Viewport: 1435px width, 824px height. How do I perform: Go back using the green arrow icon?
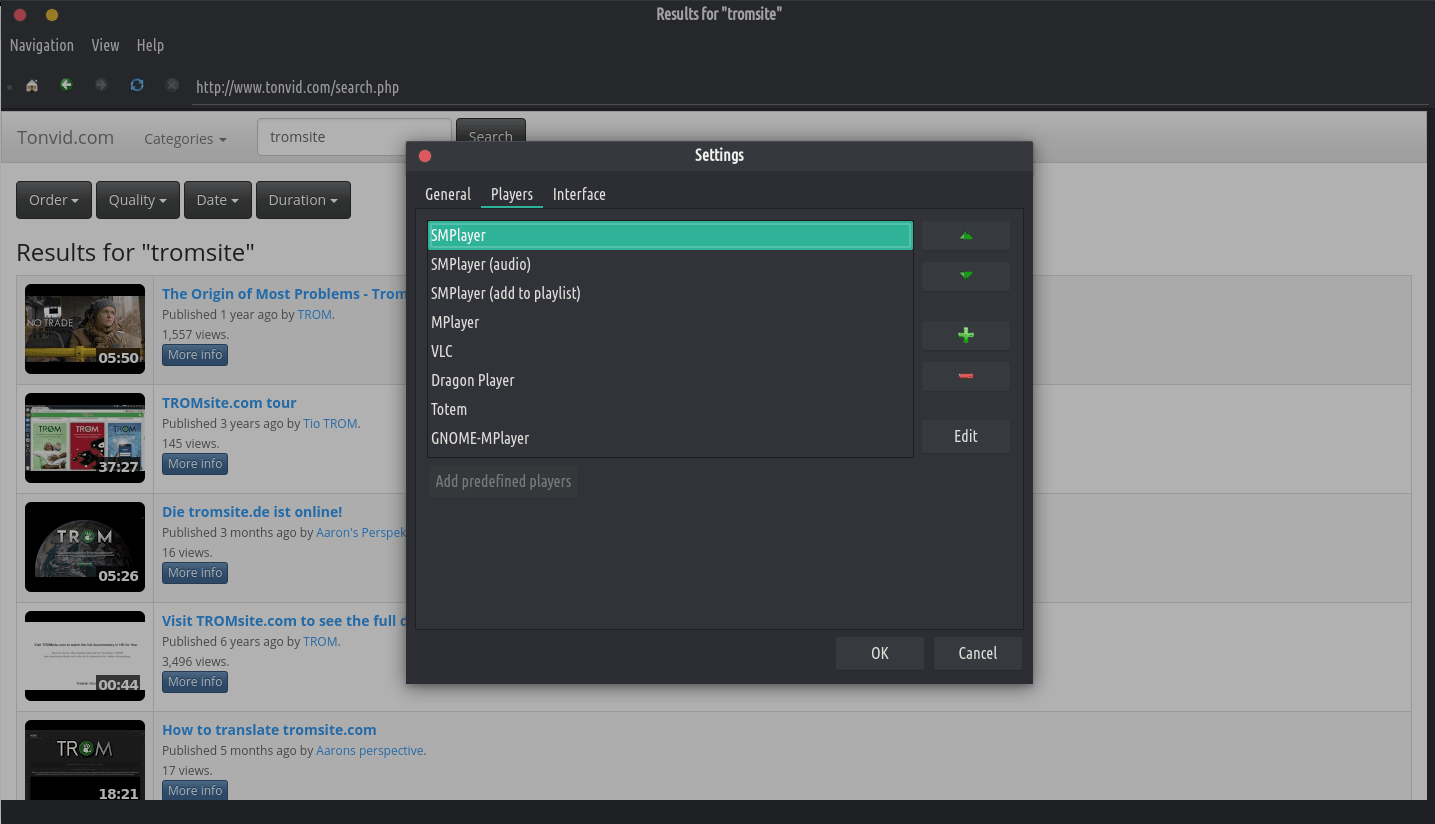tap(66, 86)
